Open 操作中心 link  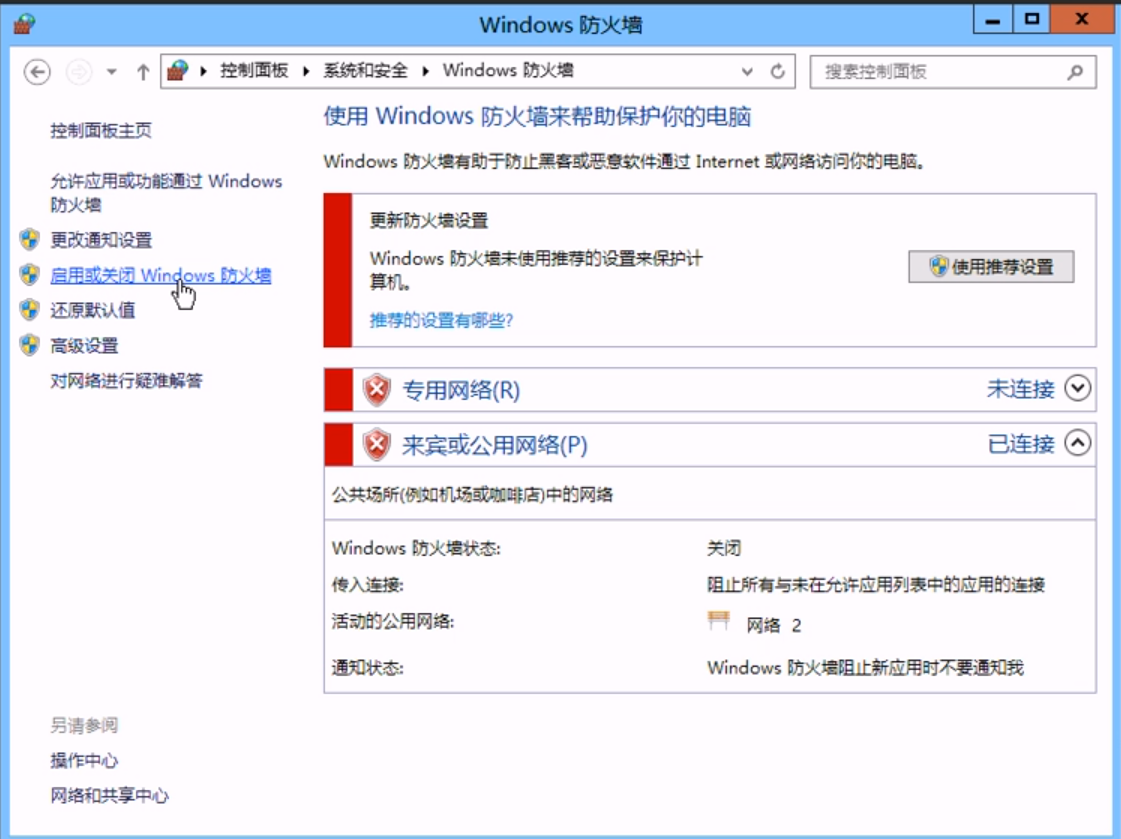pyautogui.click(x=84, y=760)
